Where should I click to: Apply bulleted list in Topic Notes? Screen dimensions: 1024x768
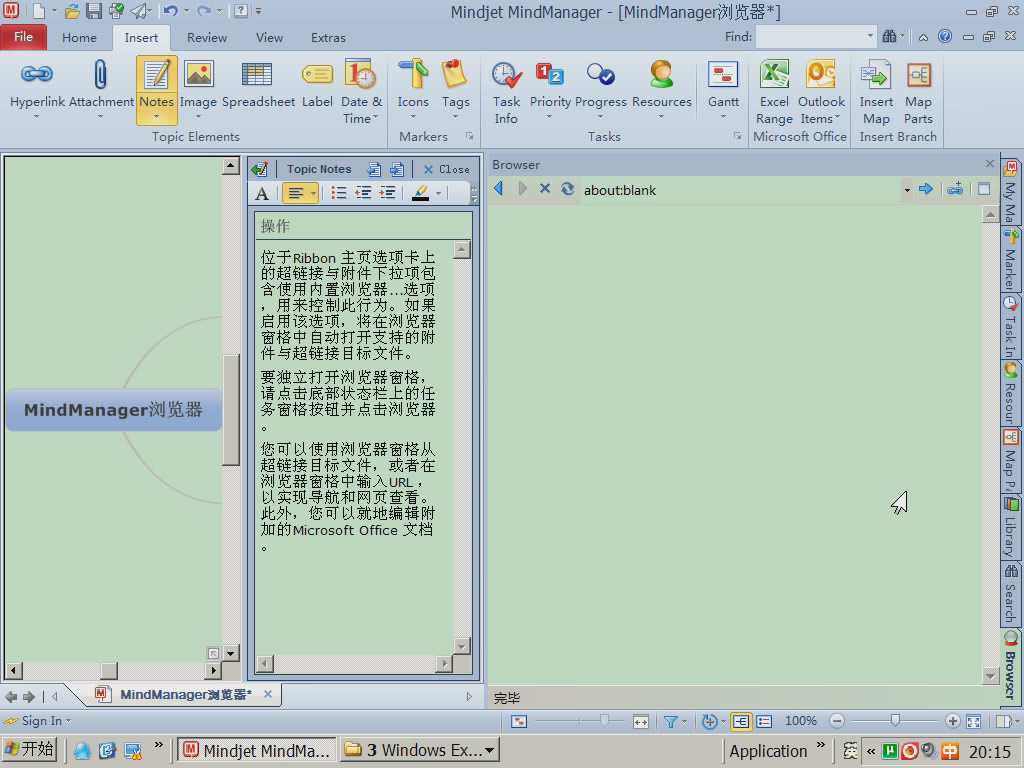338,193
